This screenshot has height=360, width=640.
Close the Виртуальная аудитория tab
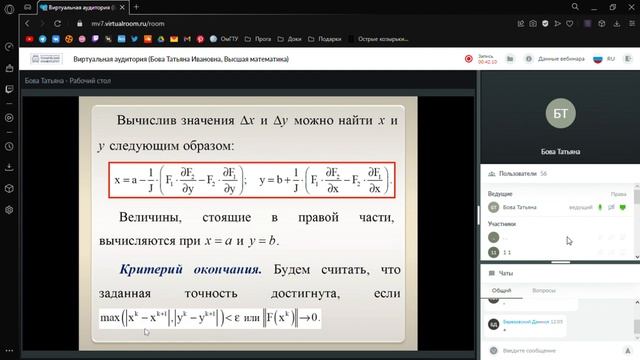click(122, 7)
